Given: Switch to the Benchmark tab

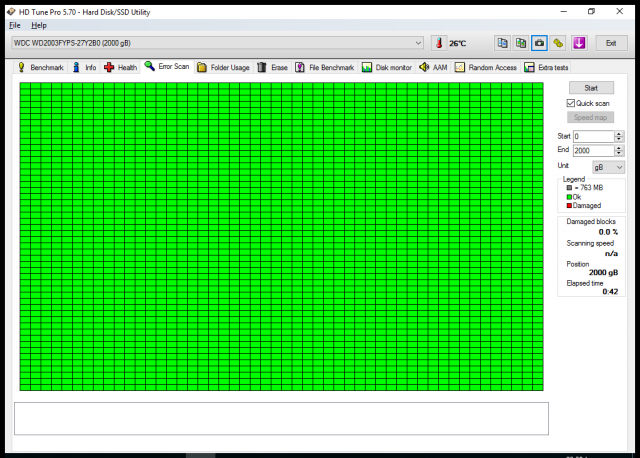Looking at the screenshot, I should pos(40,67).
